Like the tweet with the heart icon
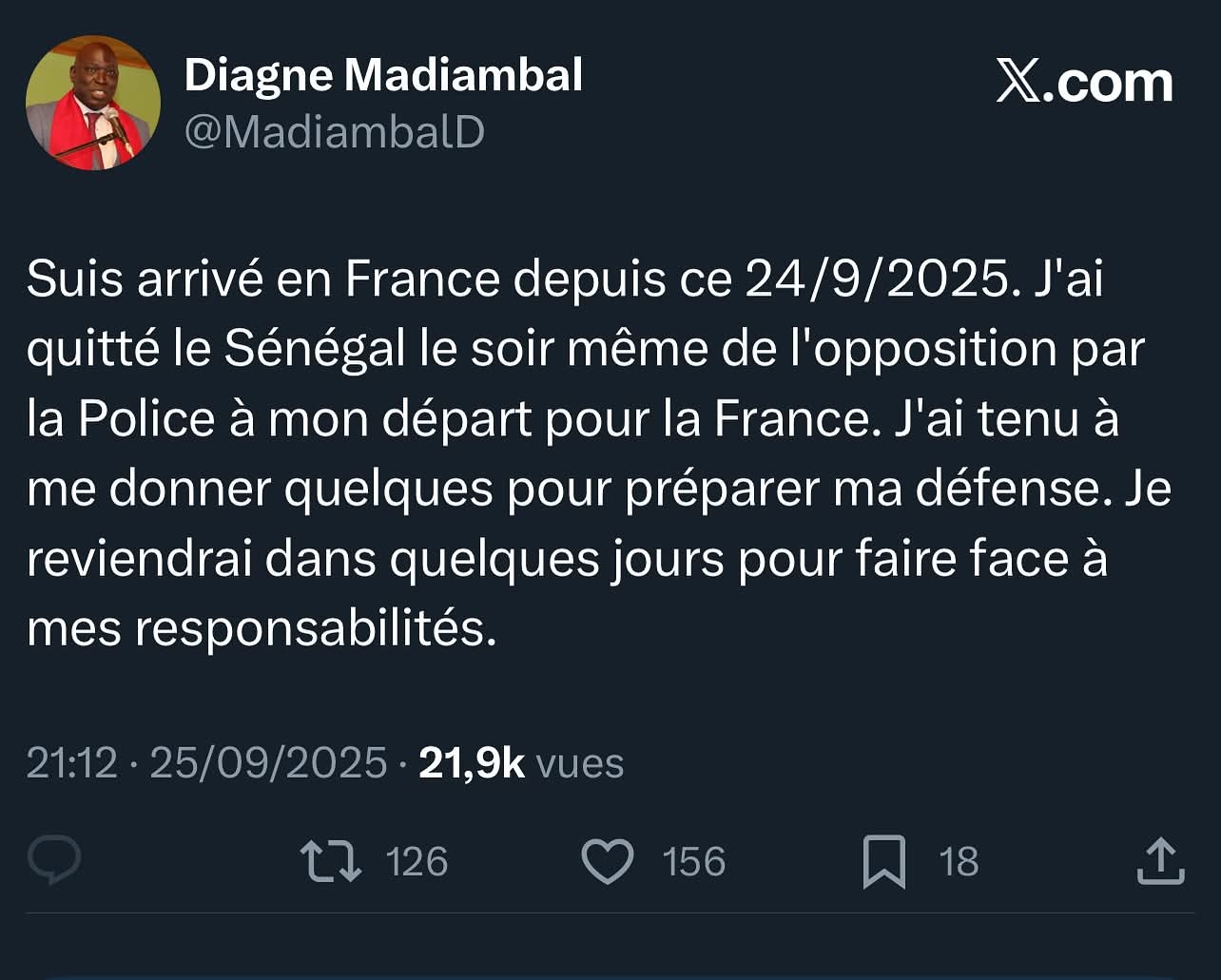Screen dimensions: 1221x980 pos(607,861)
